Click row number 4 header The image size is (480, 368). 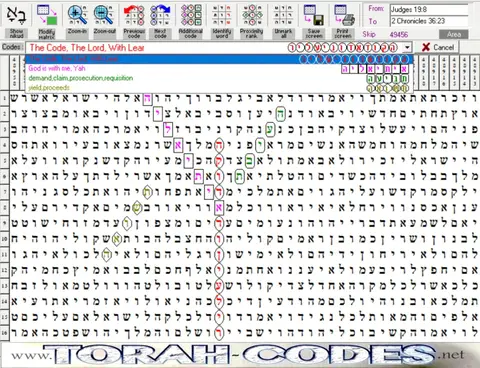[x=4, y=145]
